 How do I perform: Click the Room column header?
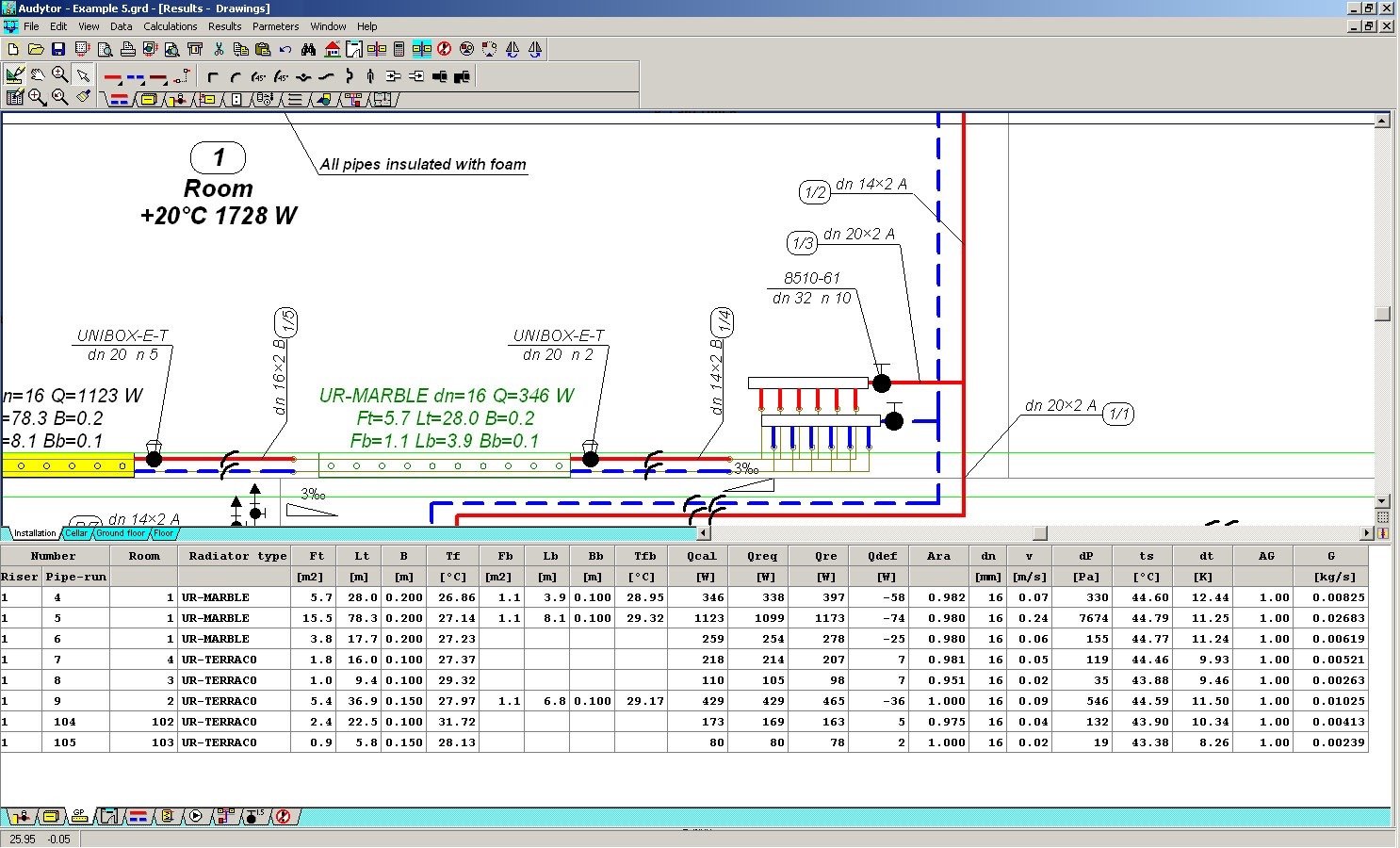[x=144, y=556]
